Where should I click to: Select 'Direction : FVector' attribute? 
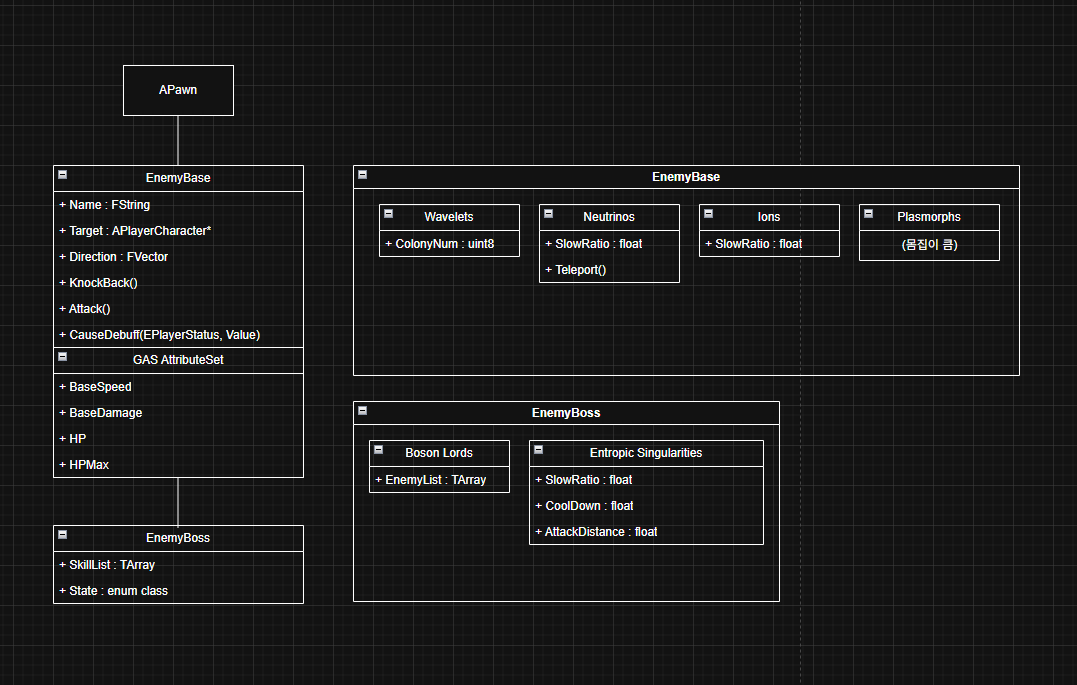[x=179, y=257]
